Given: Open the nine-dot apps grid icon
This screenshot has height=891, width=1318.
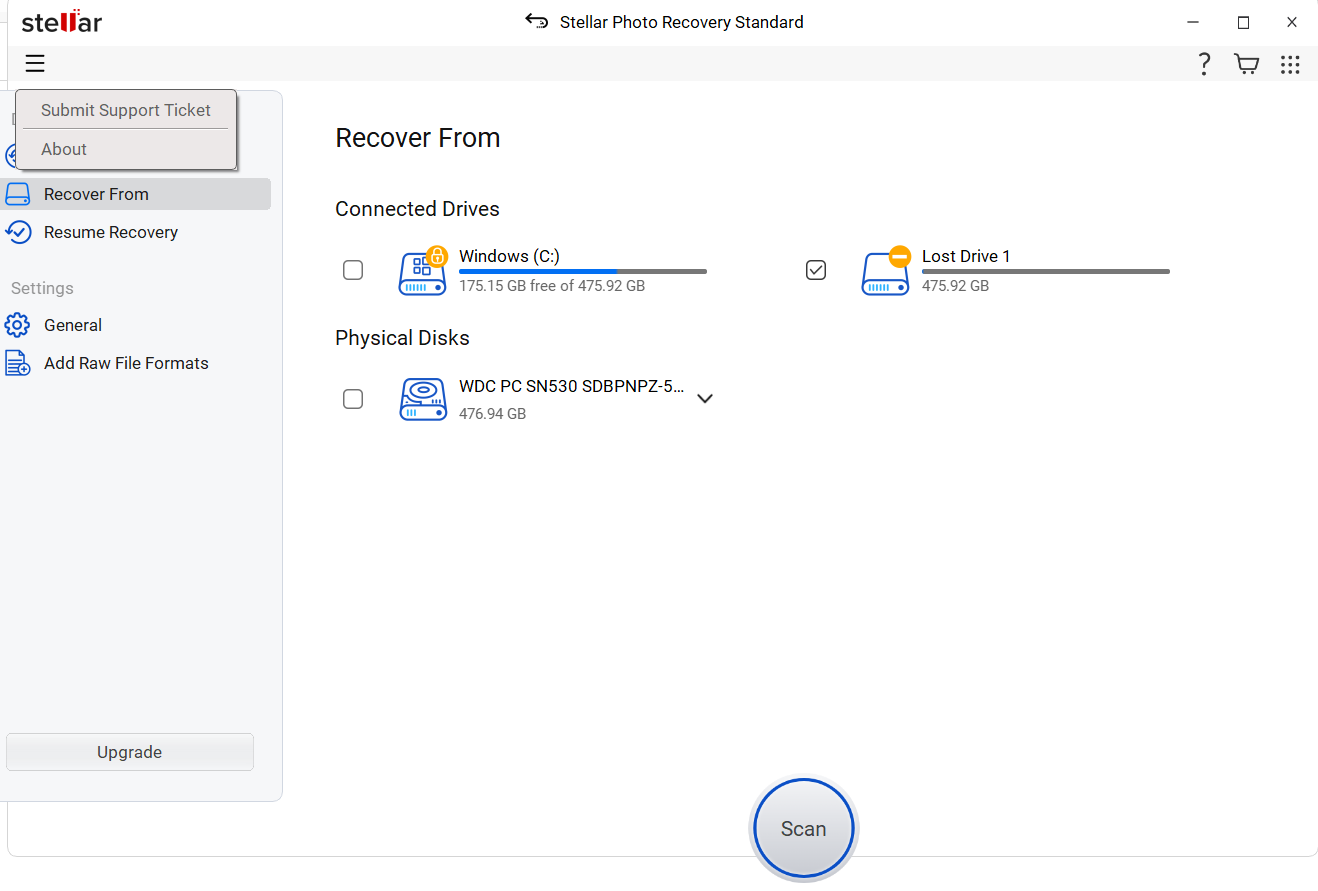Looking at the screenshot, I should [1290, 64].
